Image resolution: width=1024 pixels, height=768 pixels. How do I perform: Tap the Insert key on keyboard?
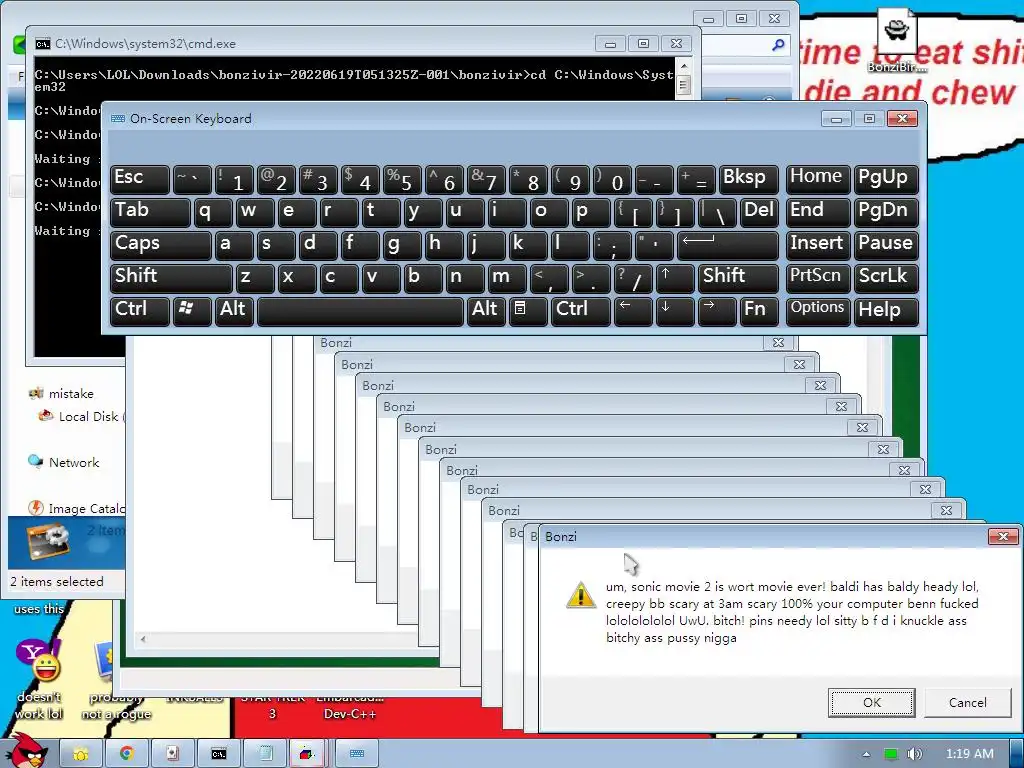click(x=818, y=245)
